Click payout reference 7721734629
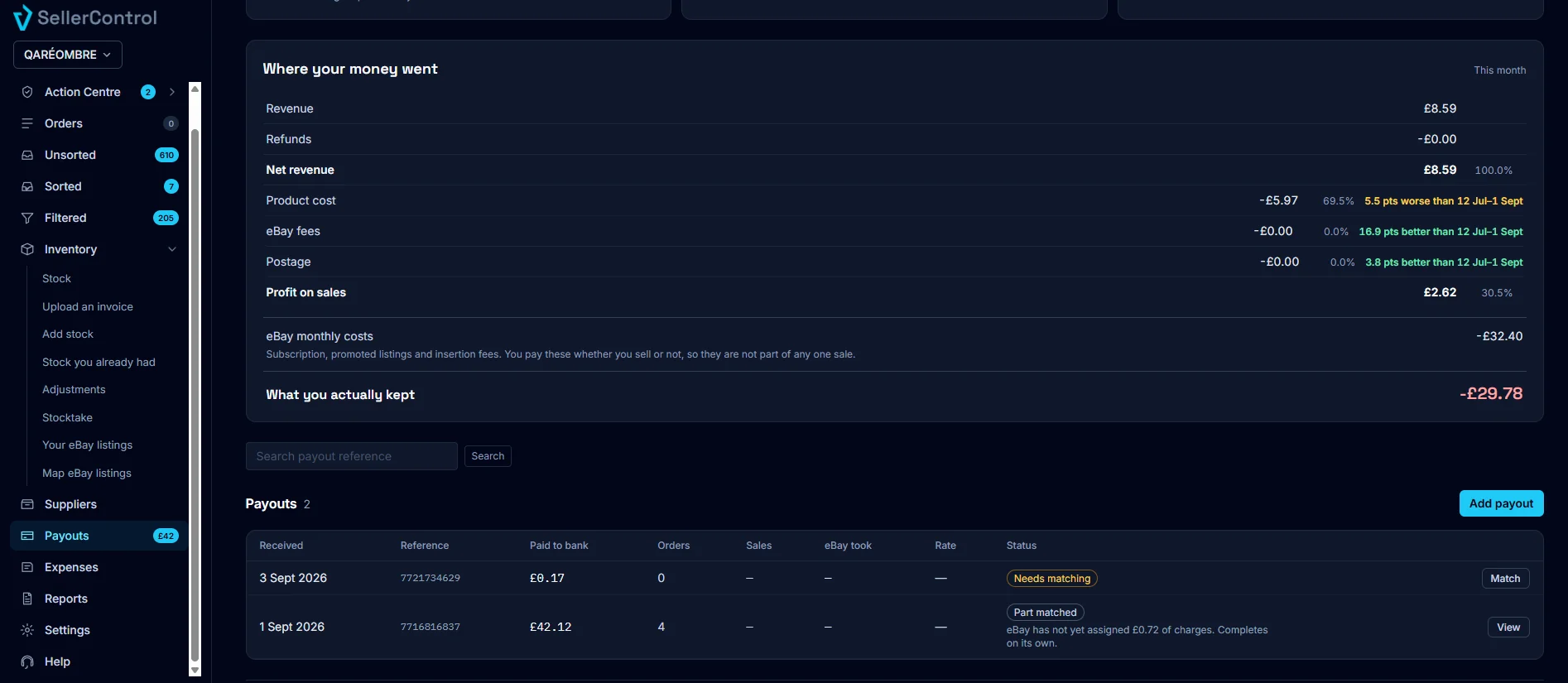The image size is (1568, 683). (x=430, y=578)
